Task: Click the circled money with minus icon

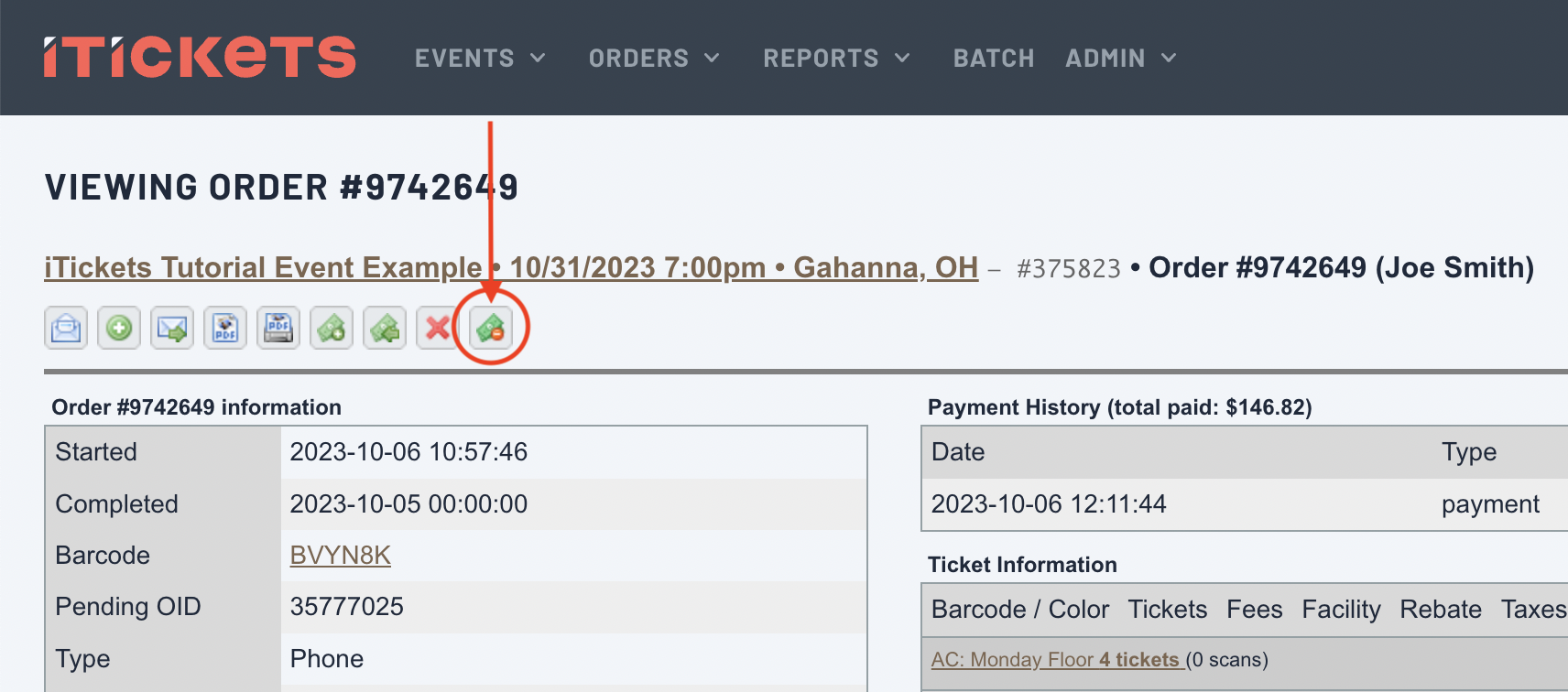Action: (491, 328)
